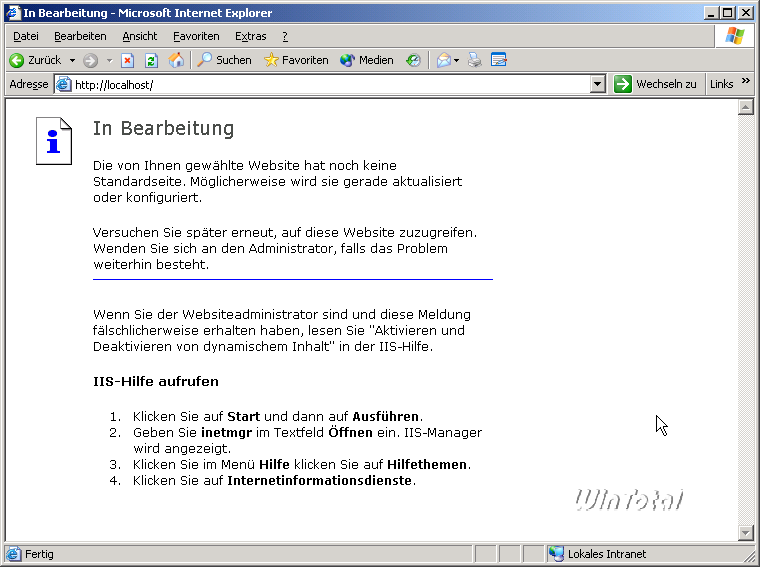The width and height of the screenshot is (760, 567).
Task: Click the bold word Ausführen
Action: pyautogui.click(x=385, y=417)
